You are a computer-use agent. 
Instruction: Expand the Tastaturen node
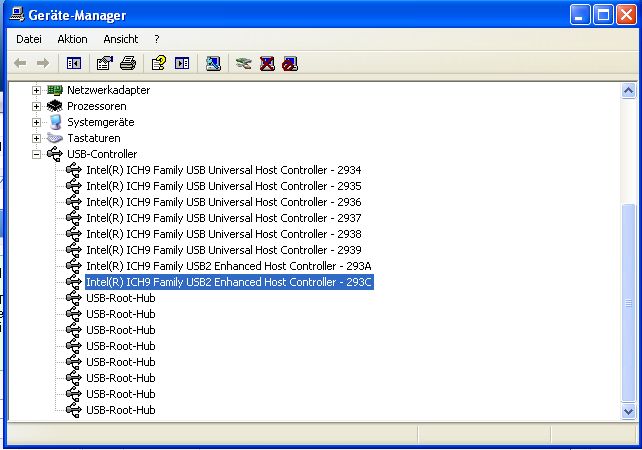tap(36, 138)
